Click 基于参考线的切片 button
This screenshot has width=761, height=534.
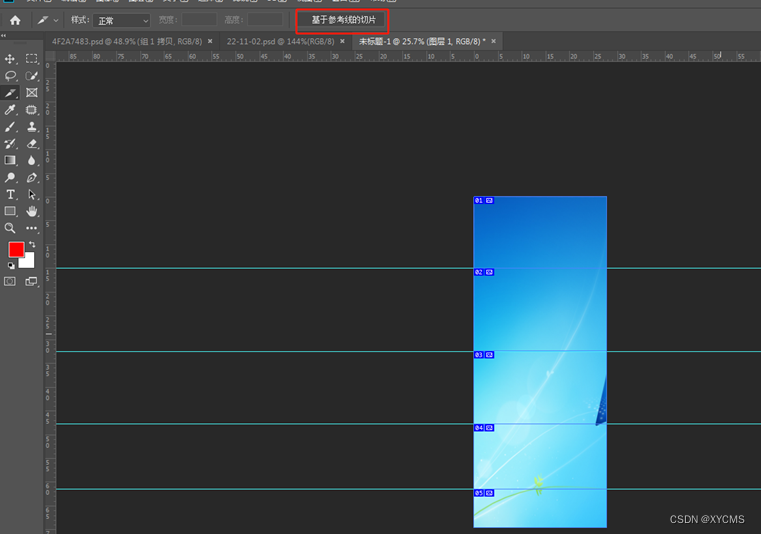pyautogui.click(x=343, y=20)
